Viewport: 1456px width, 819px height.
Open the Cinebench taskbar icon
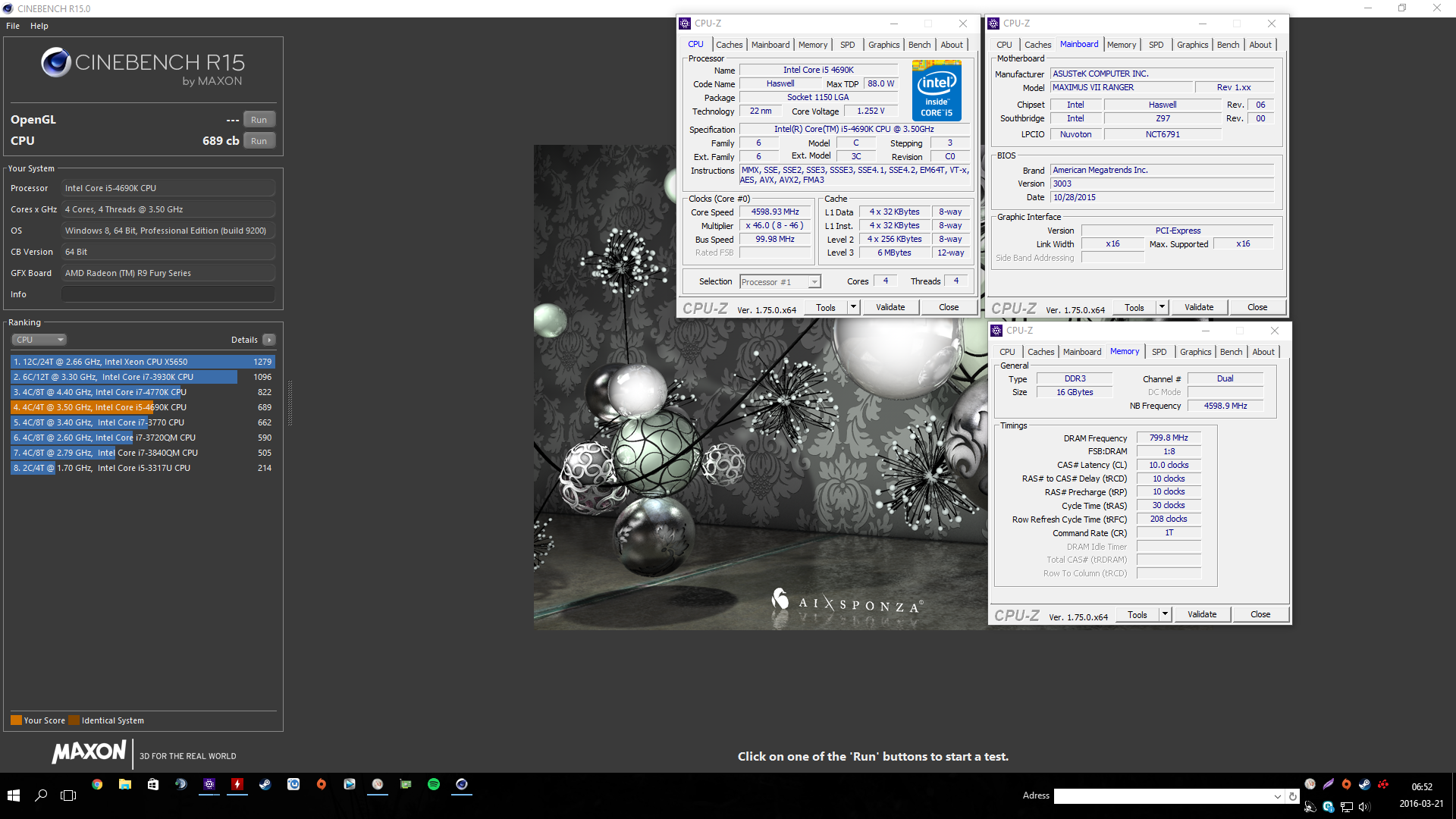coord(462,784)
